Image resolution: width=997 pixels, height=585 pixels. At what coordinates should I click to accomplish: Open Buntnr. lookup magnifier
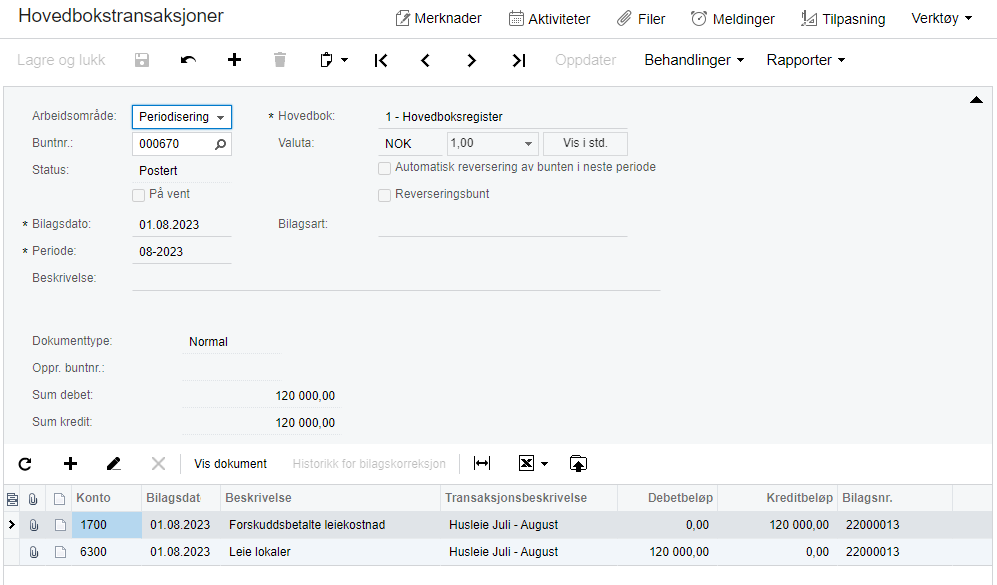220,144
